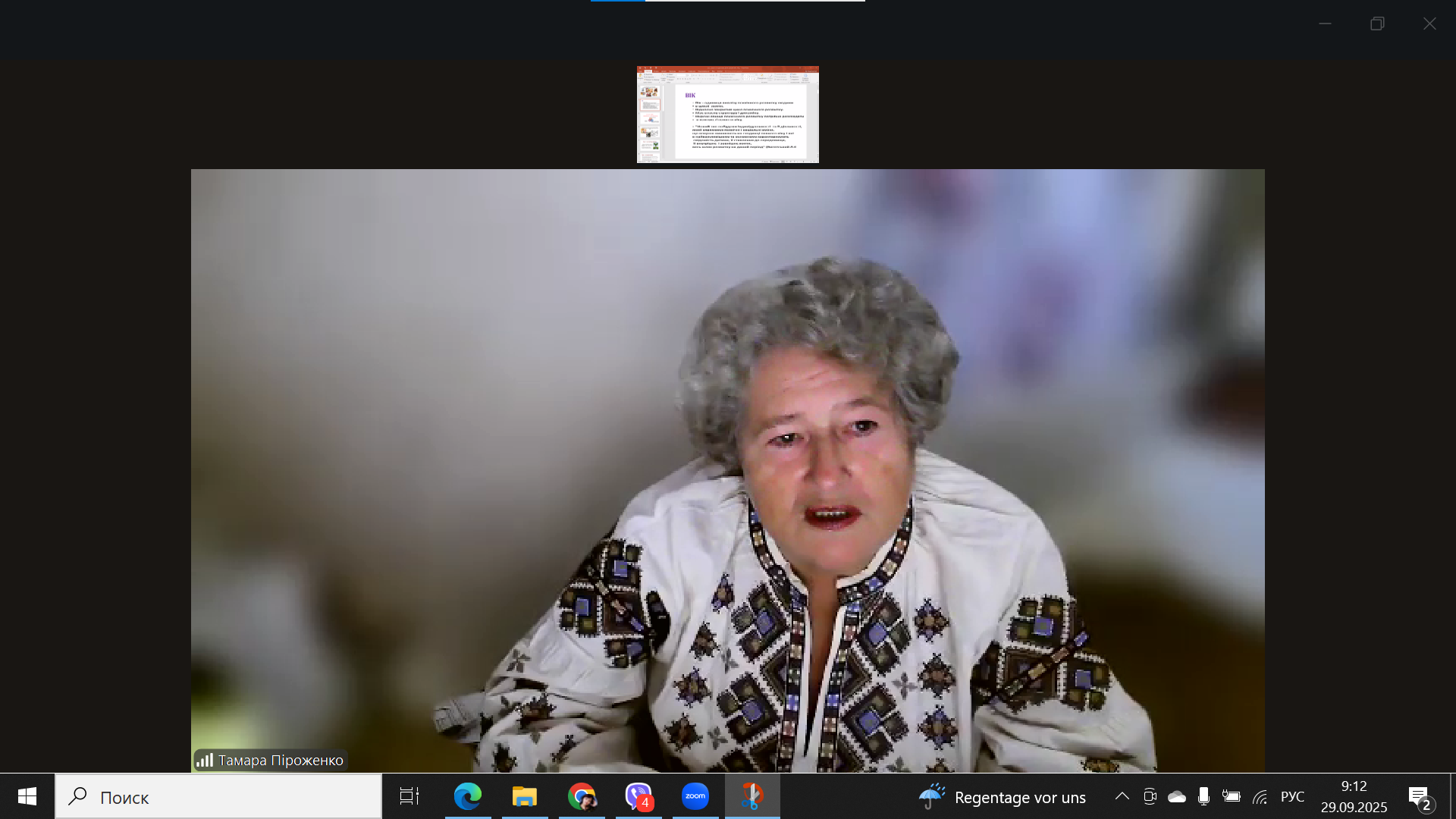Switch the РУС input language
This screenshot has height=819, width=1456.
[x=1292, y=796]
